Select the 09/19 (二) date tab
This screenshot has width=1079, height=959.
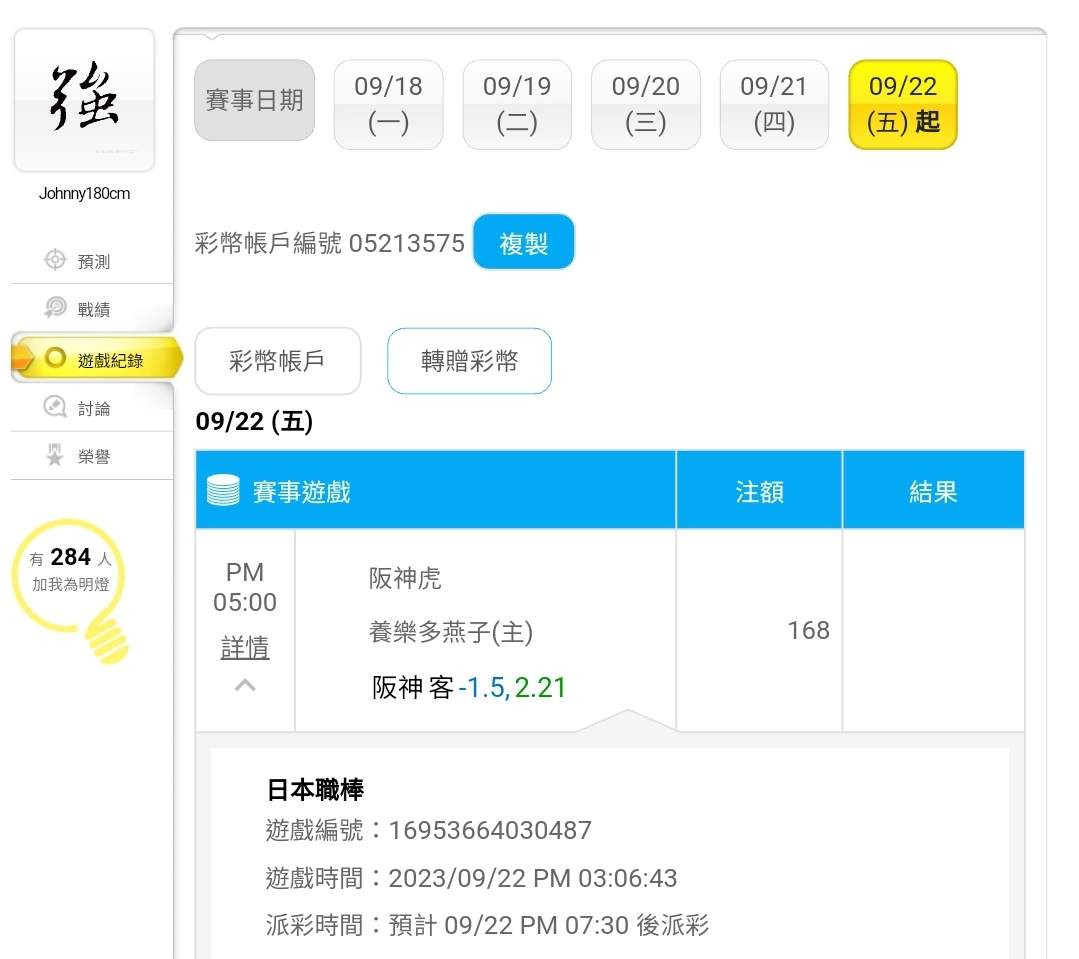coord(517,104)
